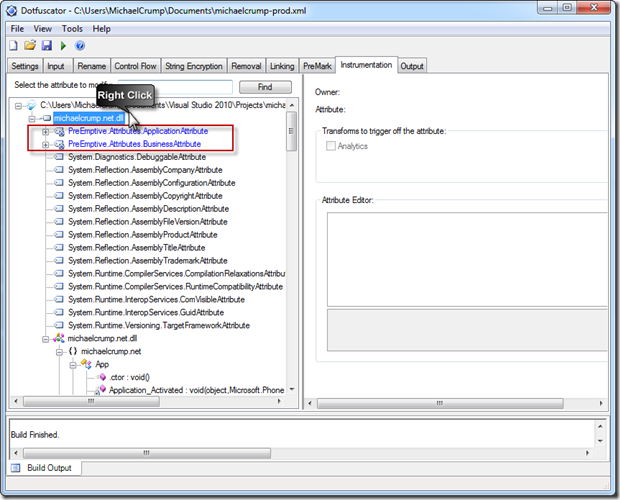Click the tree scroll down arrow
The height and width of the screenshot is (500, 620).
(292, 389)
